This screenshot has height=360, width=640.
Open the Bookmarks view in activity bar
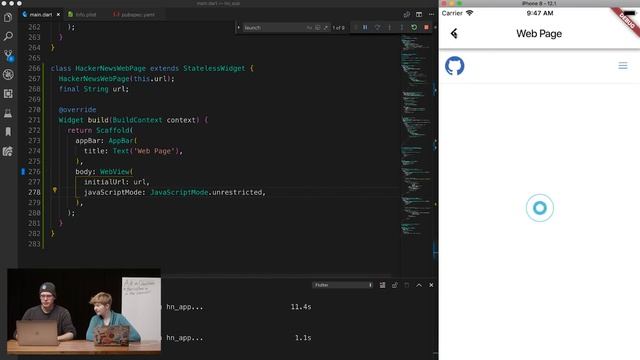pyautogui.click(x=8, y=131)
